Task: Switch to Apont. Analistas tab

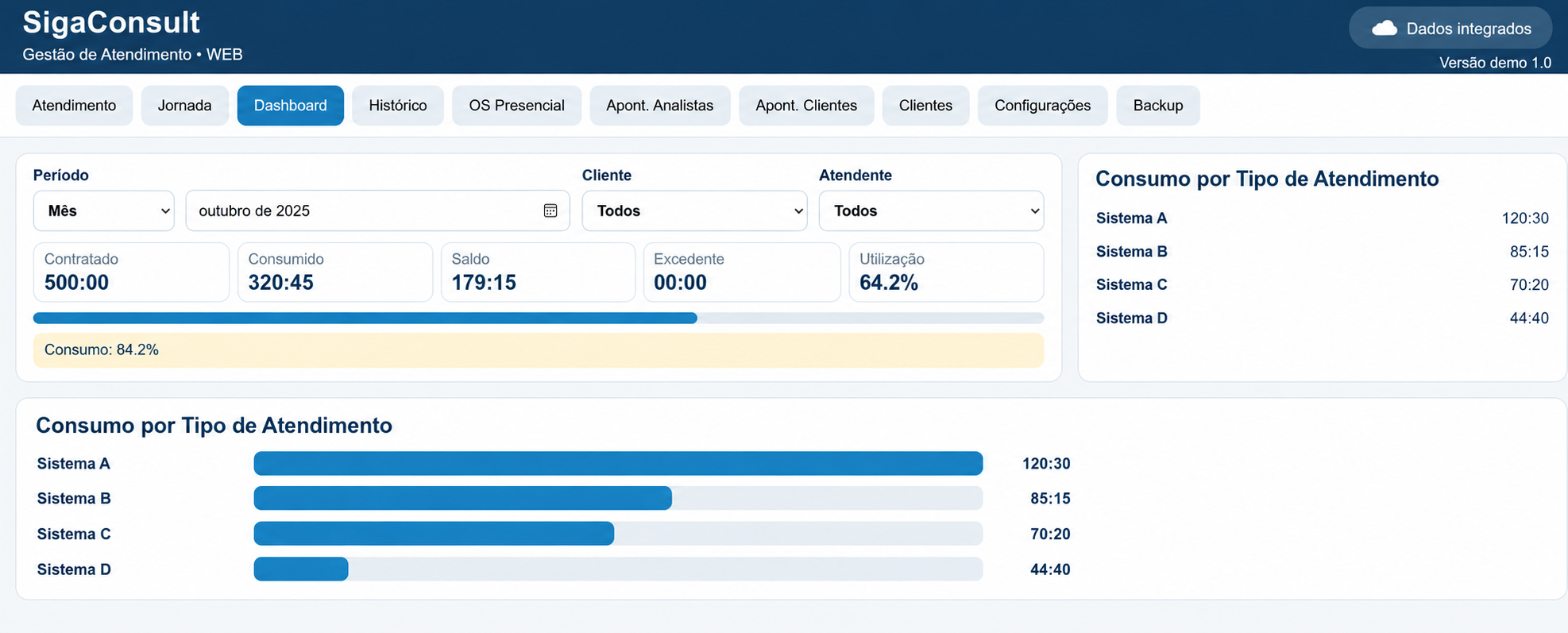Action: pyautogui.click(x=660, y=106)
